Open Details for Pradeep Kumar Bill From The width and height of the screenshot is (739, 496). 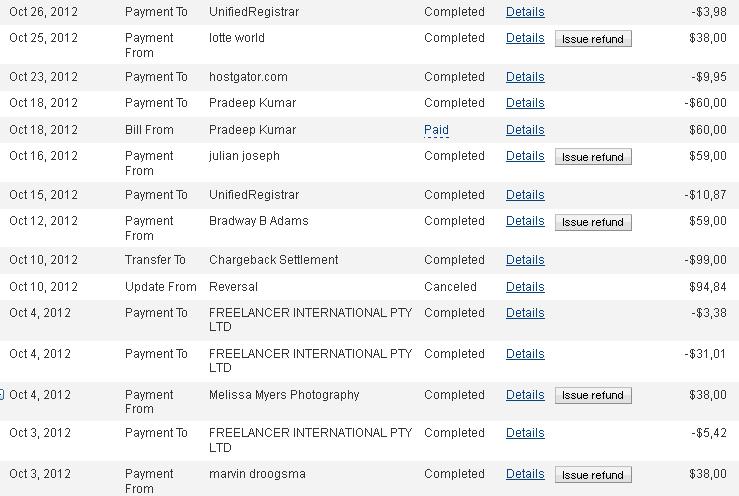tap(525, 130)
